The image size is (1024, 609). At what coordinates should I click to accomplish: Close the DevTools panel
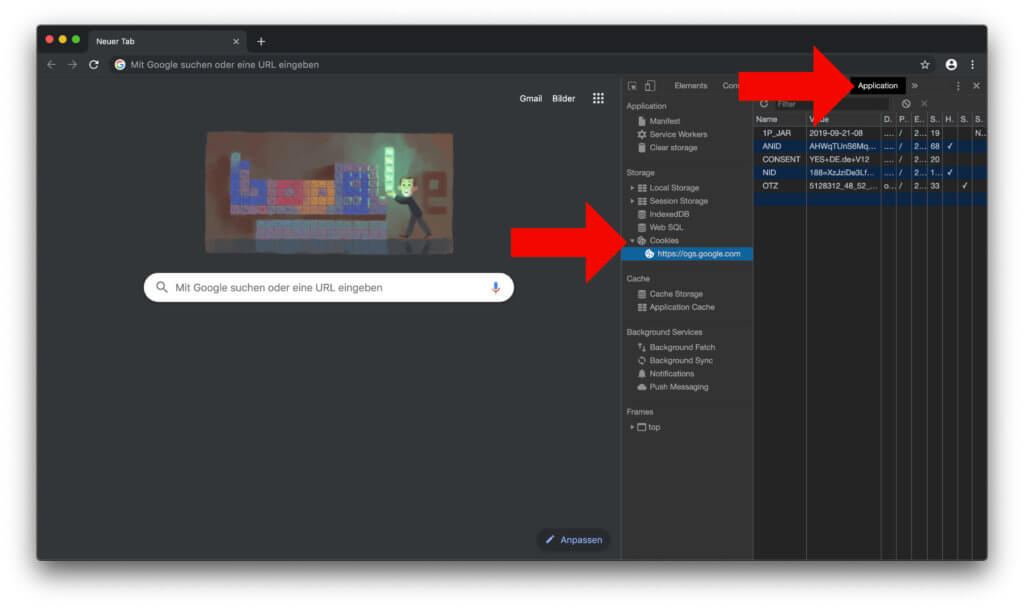point(976,86)
